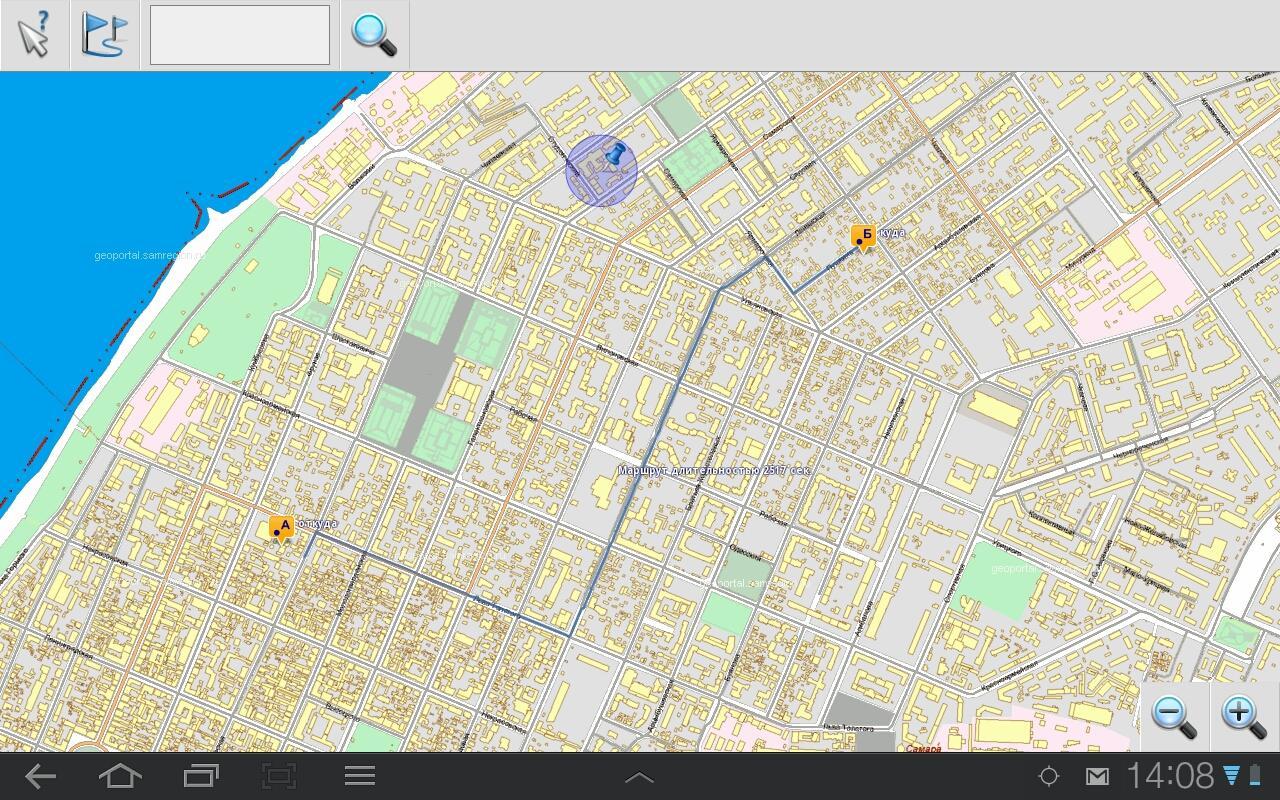Expand the bottom bar up chevron

coord(639,777)
